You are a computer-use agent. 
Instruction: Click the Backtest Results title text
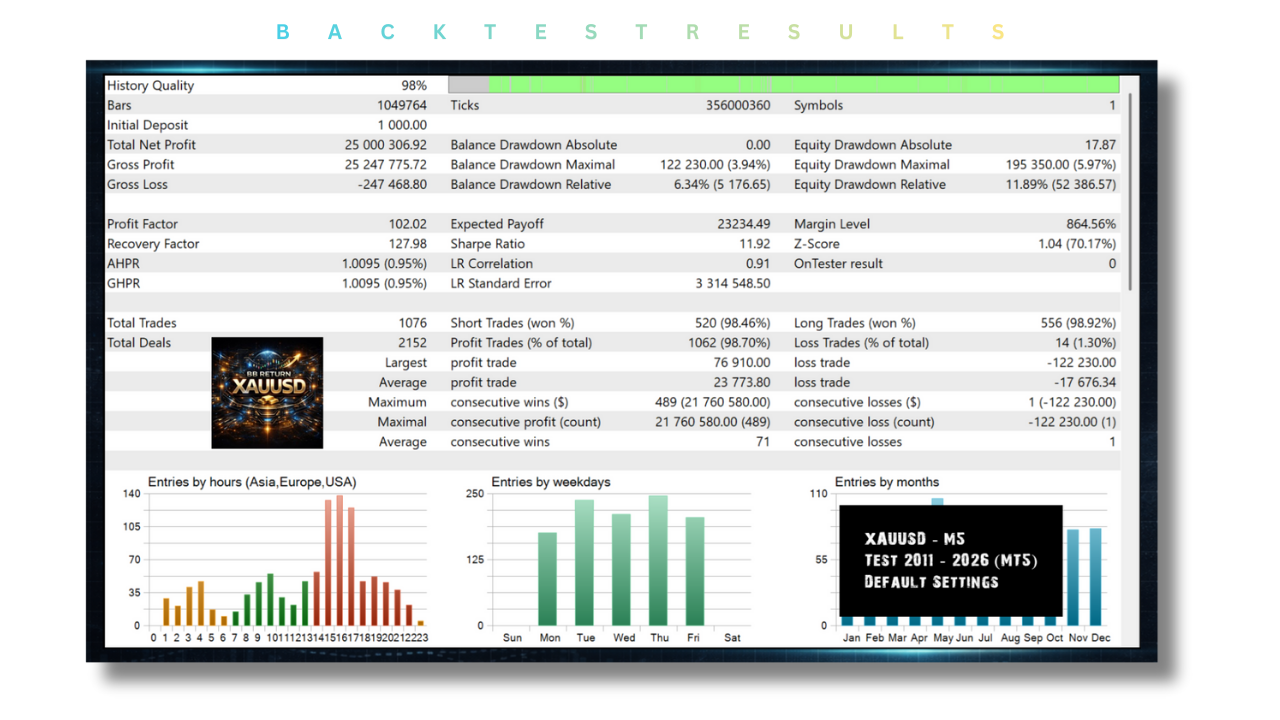(640, 32)
